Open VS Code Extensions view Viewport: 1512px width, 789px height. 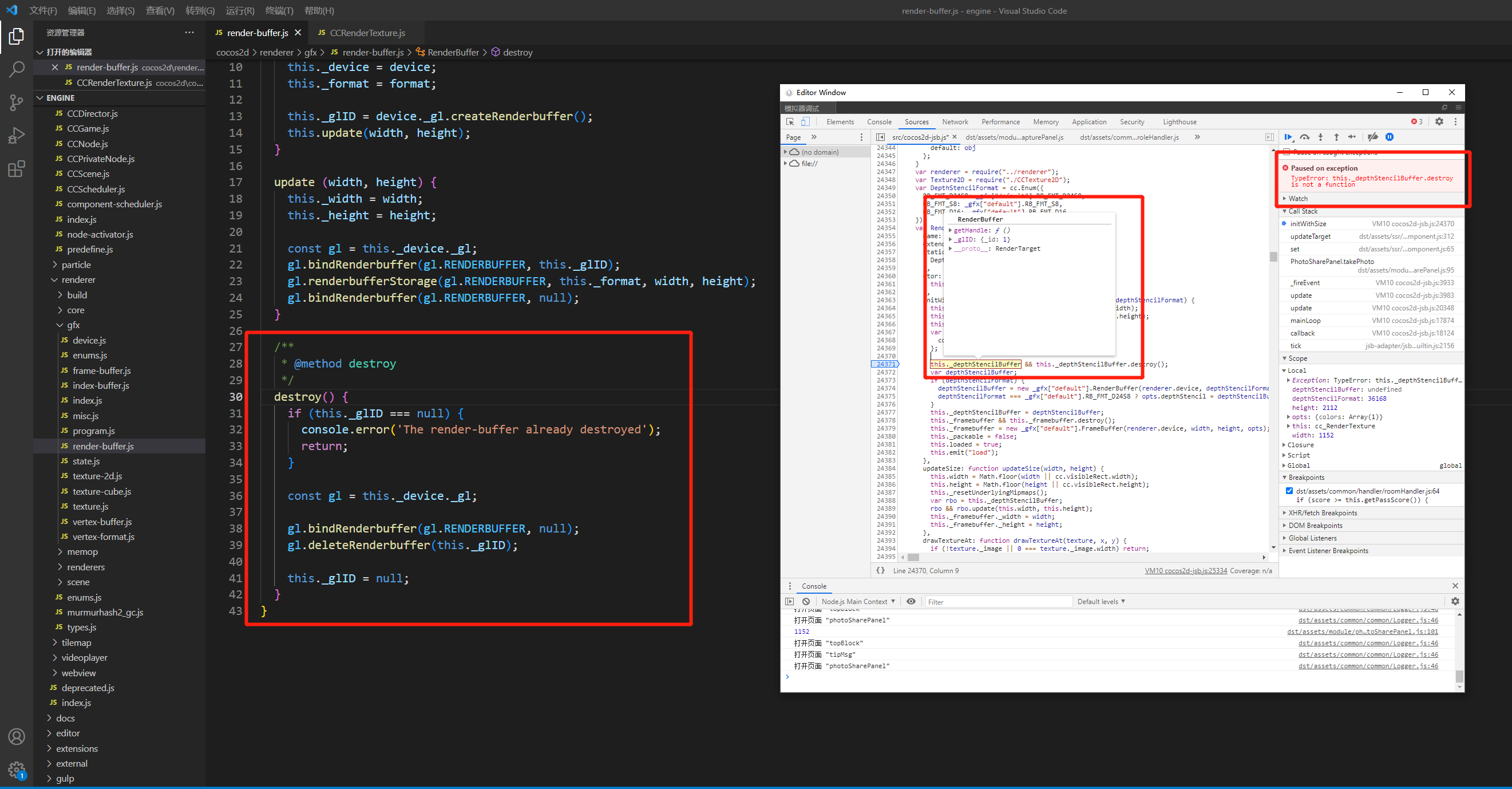coord(17,169)
